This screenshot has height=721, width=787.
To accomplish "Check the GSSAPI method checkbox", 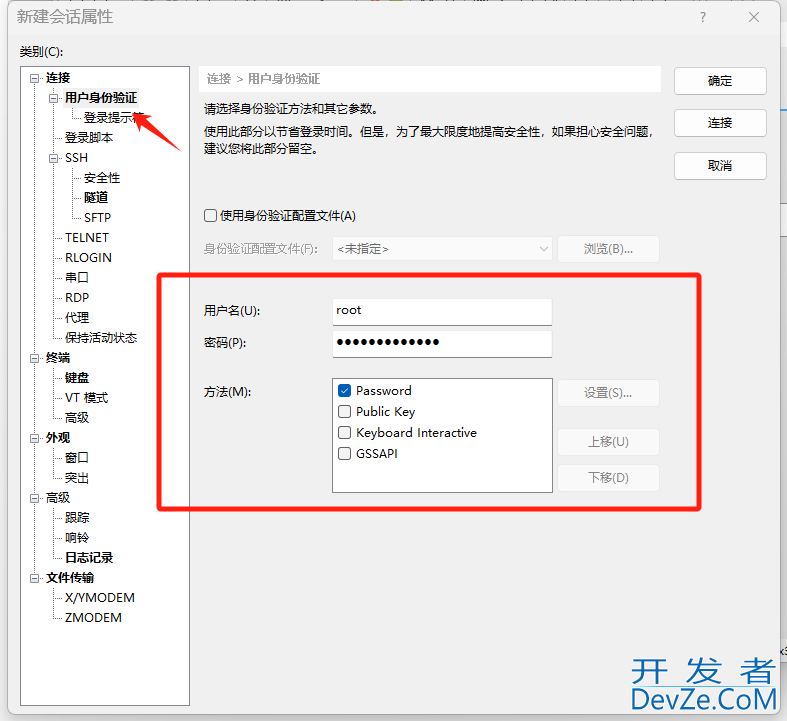I will coord(344,454).
